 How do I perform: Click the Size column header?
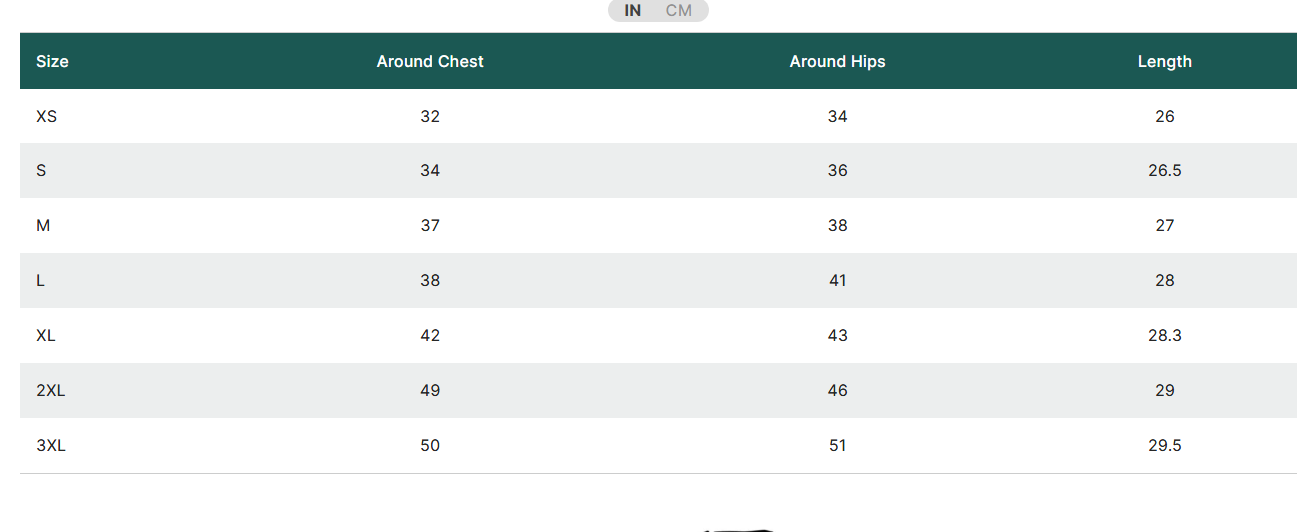coord(52,61)
